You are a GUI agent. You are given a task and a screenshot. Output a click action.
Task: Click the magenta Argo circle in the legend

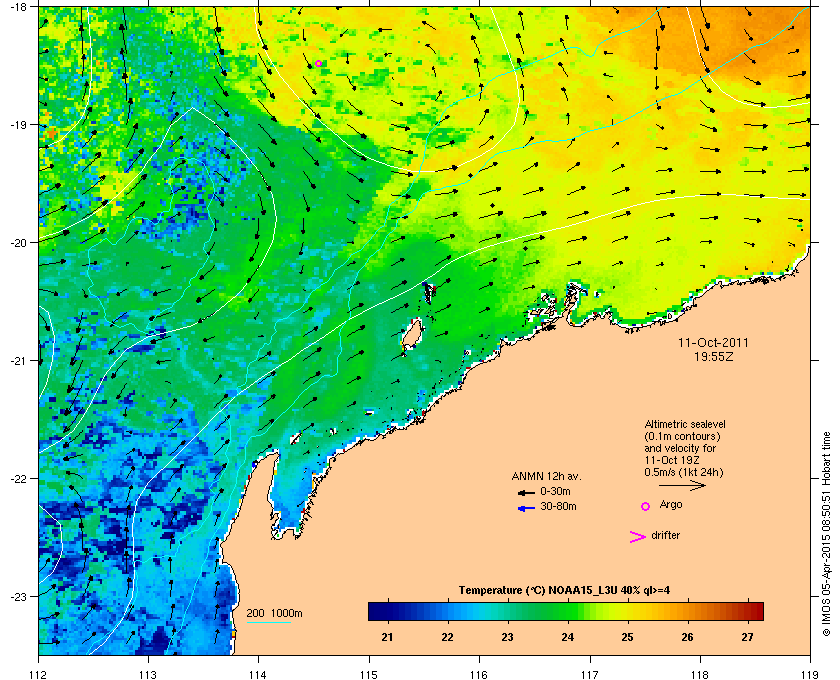point(646,506)
